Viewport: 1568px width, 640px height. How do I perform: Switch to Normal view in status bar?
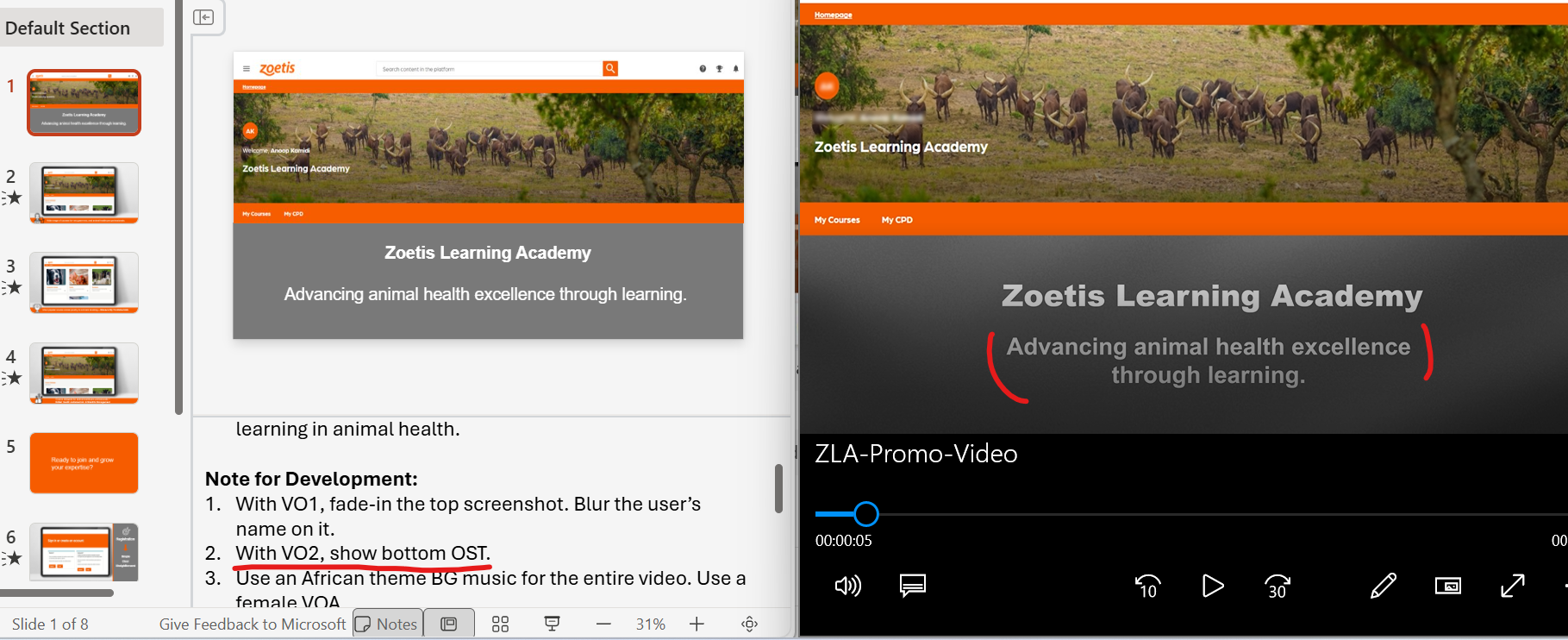[449, 624]
